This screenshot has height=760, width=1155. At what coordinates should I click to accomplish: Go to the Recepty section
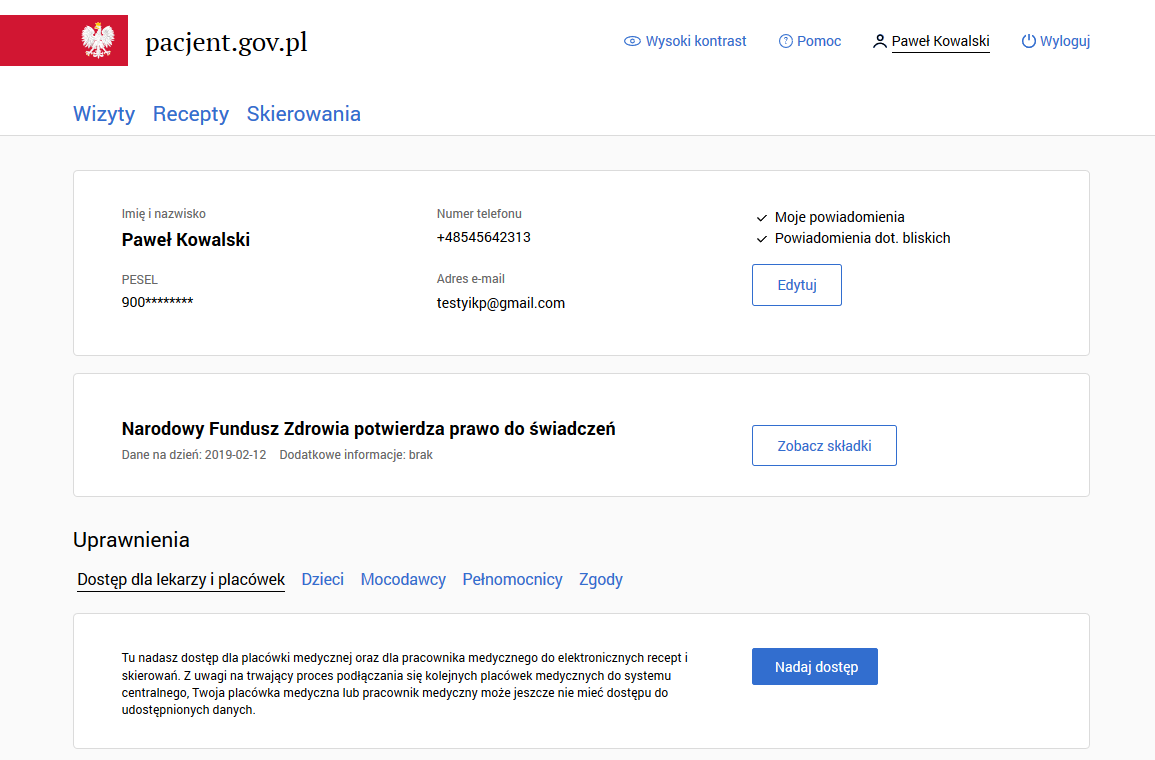[x=191, y=114]
